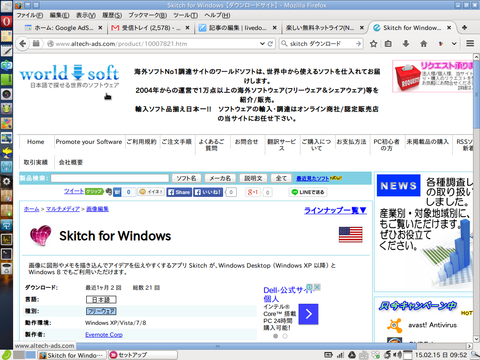This screenshot has height=360, width=480.
Task: Open お問合せ nav item
Action: (x=246, y=142)
